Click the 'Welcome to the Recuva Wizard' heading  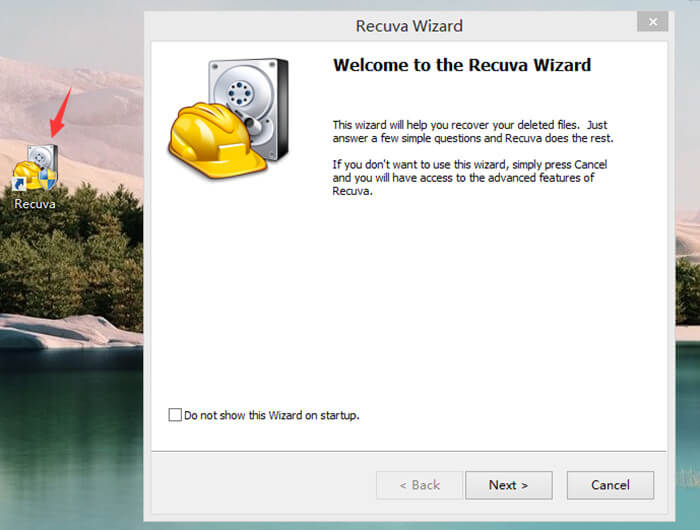click(461, 66)
